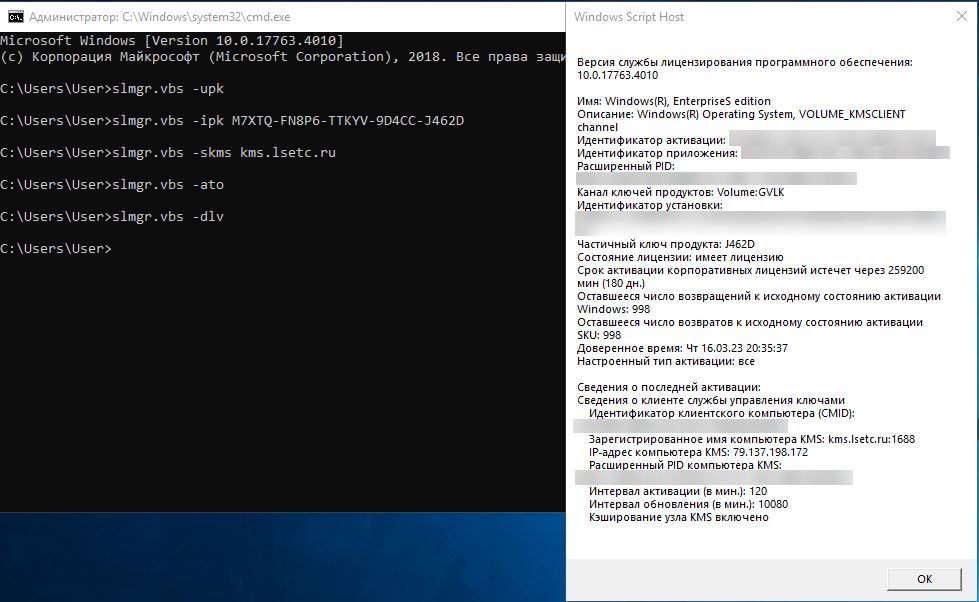Click the 'Срок активации' 259200 line
The width and height of the screenshot is (979, 602).
pos(750,270)
